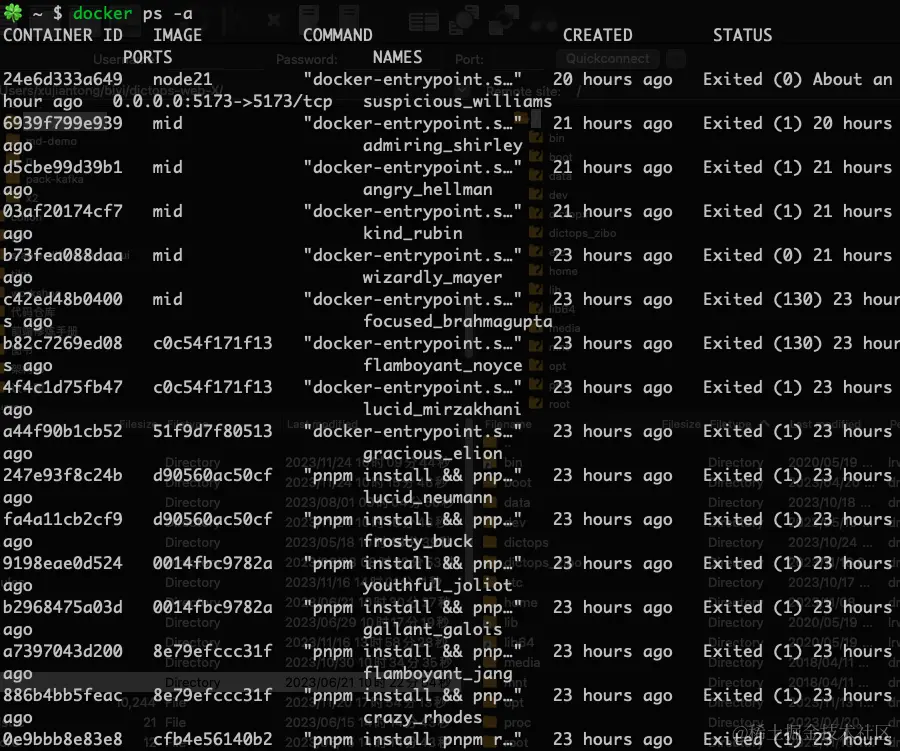Click container name frosty_buck
This screenshot has height=751, width=900.
point(417,541)
